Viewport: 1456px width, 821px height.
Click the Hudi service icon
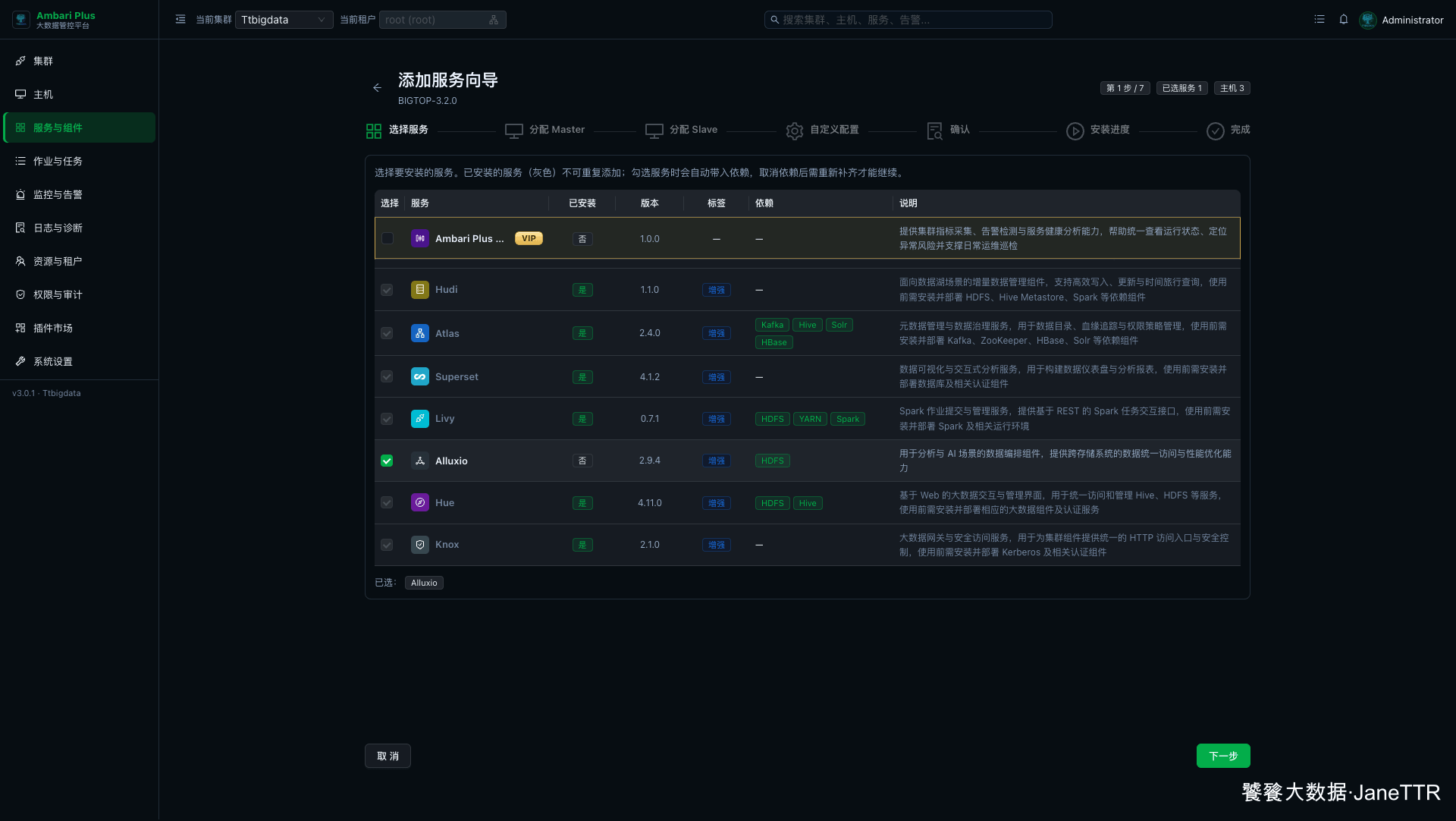pyautogui.click(x=420, y=290)
